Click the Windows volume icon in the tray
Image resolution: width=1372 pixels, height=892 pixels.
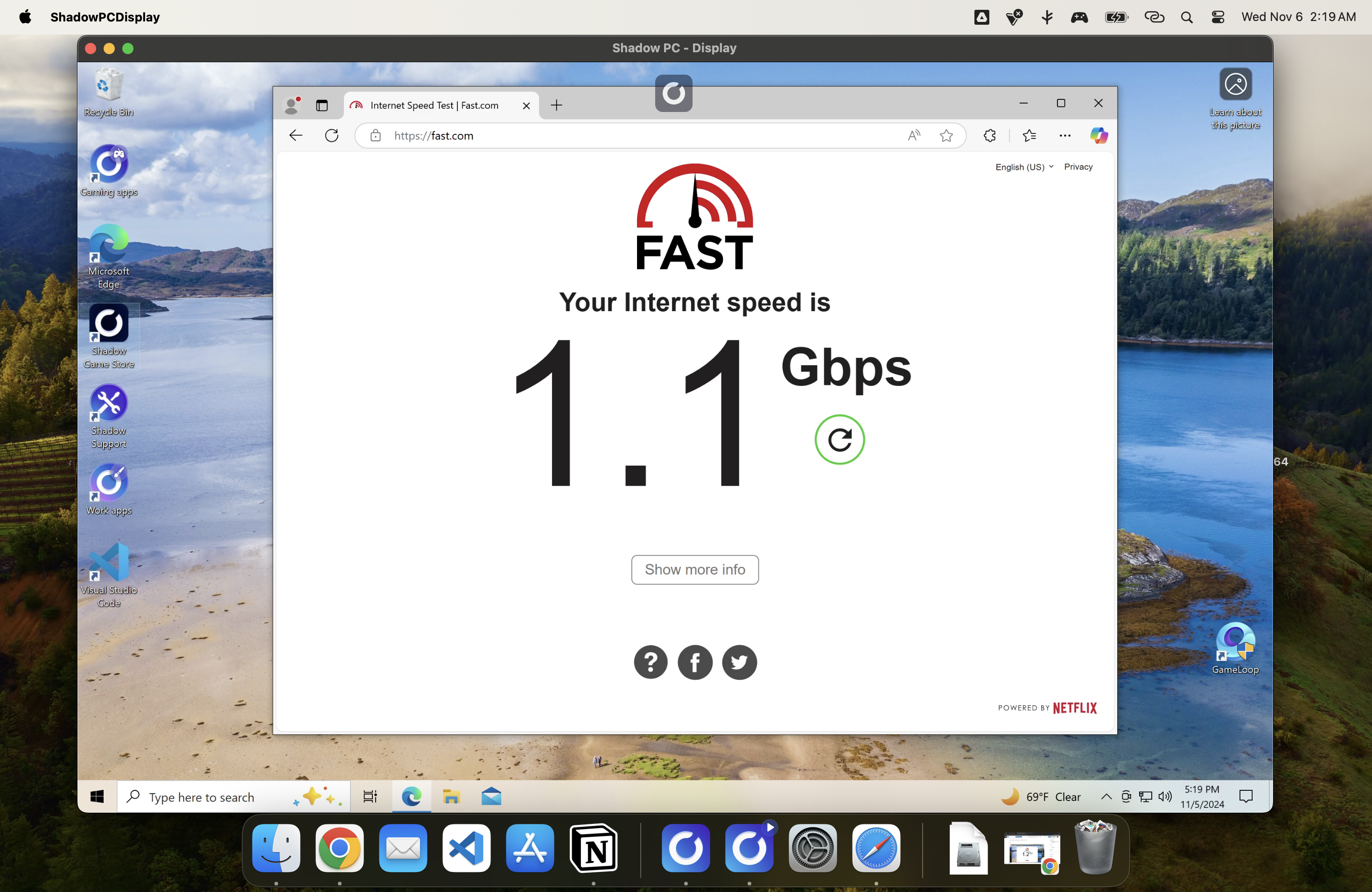(x=1165, y=796)
